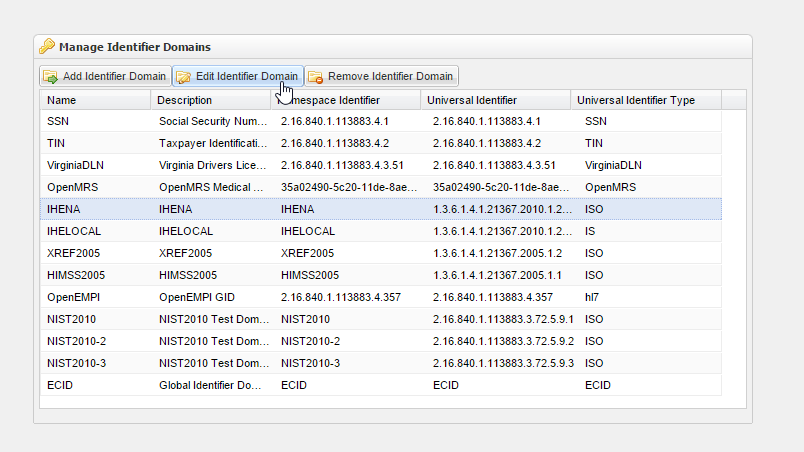The height and width of the screenshot is (452, 804).
Task: Click the Social Security Num... description cell
Action: click(x=213, y=121)
